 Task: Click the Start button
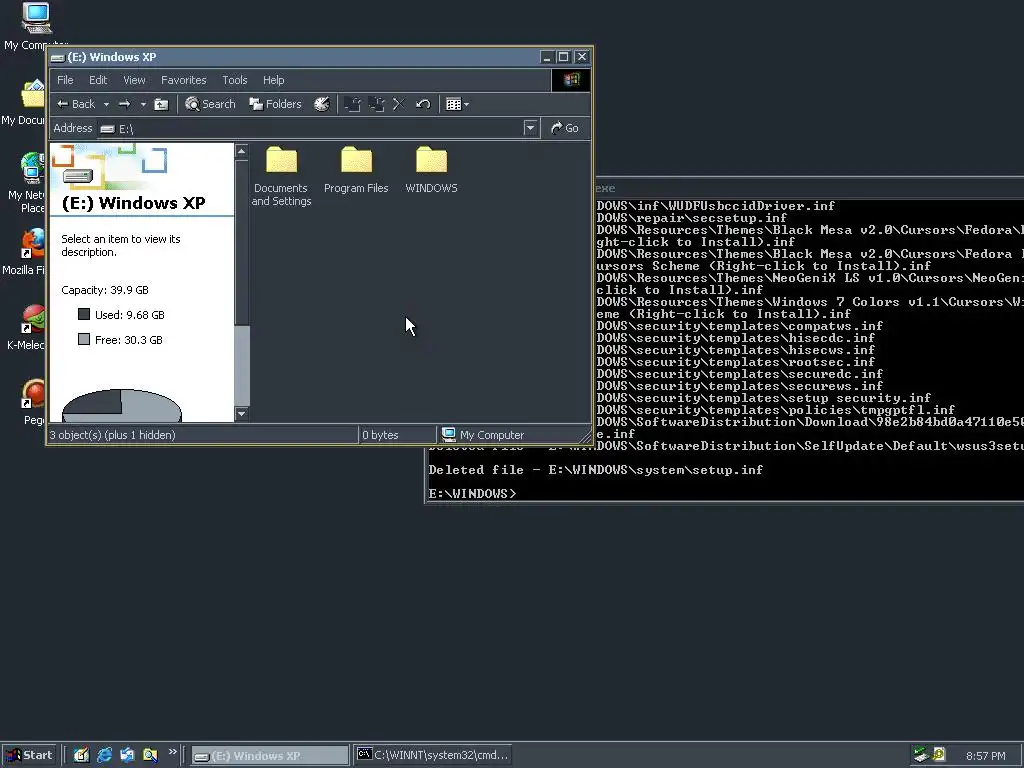point(29,756)
